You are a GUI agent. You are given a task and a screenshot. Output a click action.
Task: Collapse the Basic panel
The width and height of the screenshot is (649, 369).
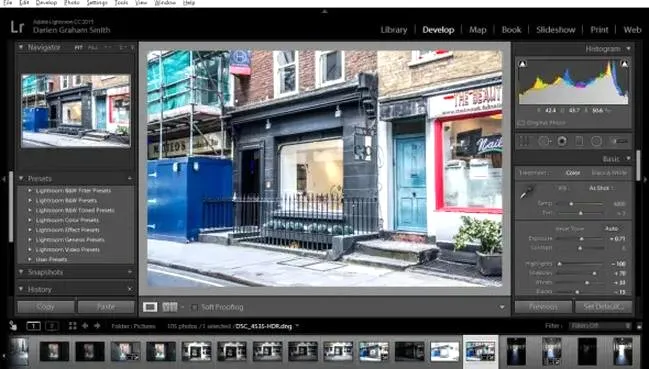coord(628,159)
